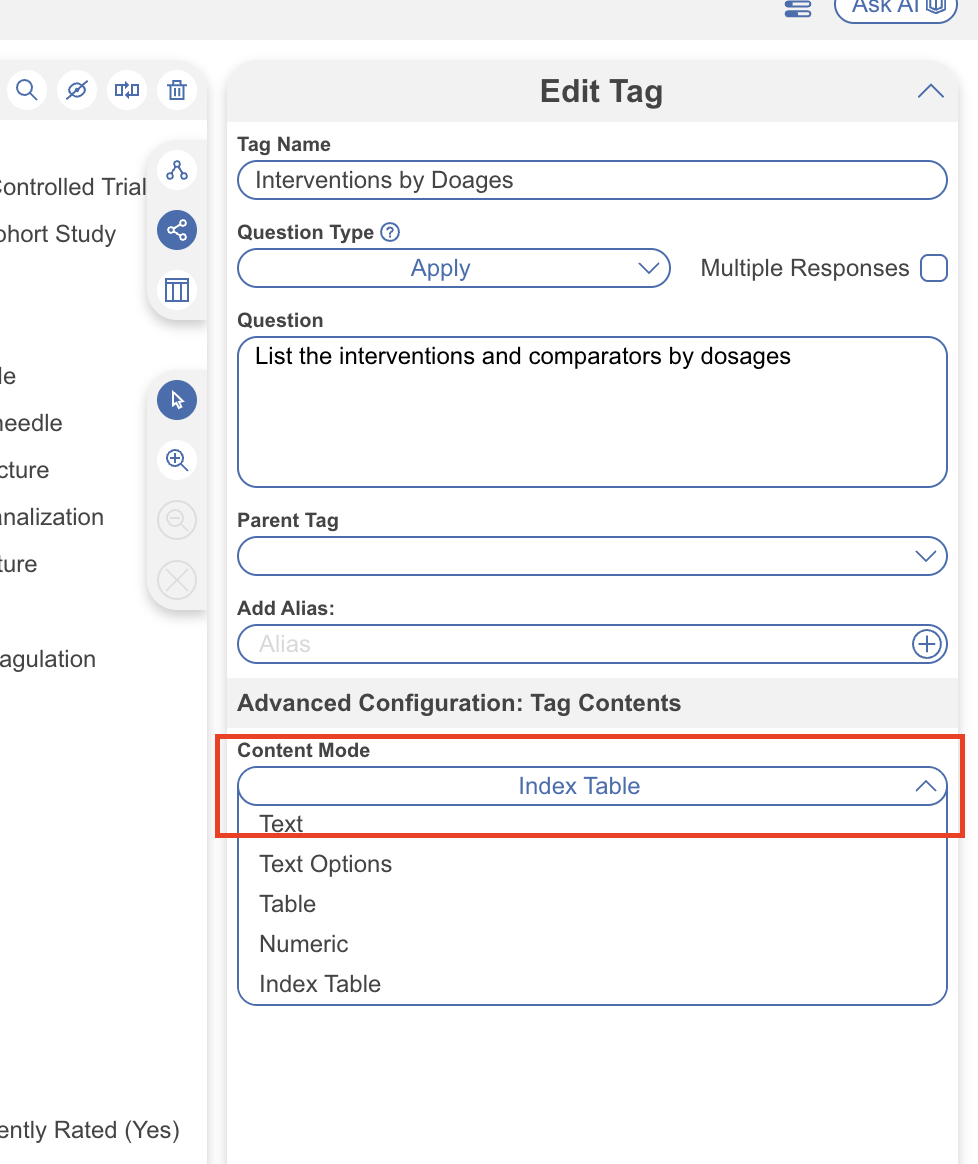This screenshot has width=978, height=1164.
Task: Choose Numeric in Content Mode list
Action: pos(304,944)
